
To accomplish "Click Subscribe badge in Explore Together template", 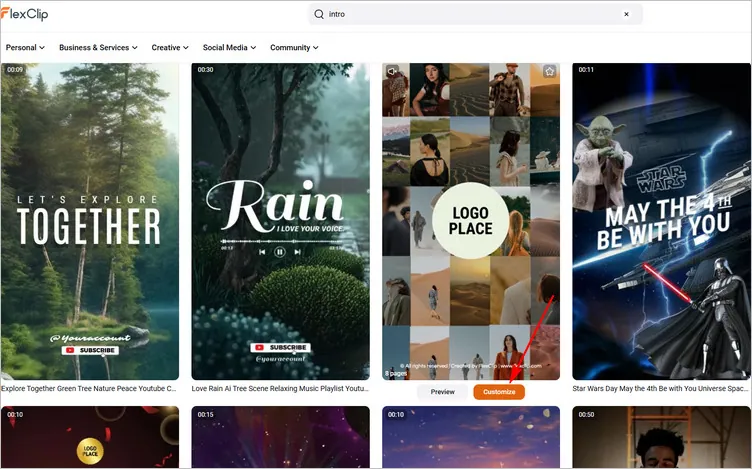I will click(90, 351).
